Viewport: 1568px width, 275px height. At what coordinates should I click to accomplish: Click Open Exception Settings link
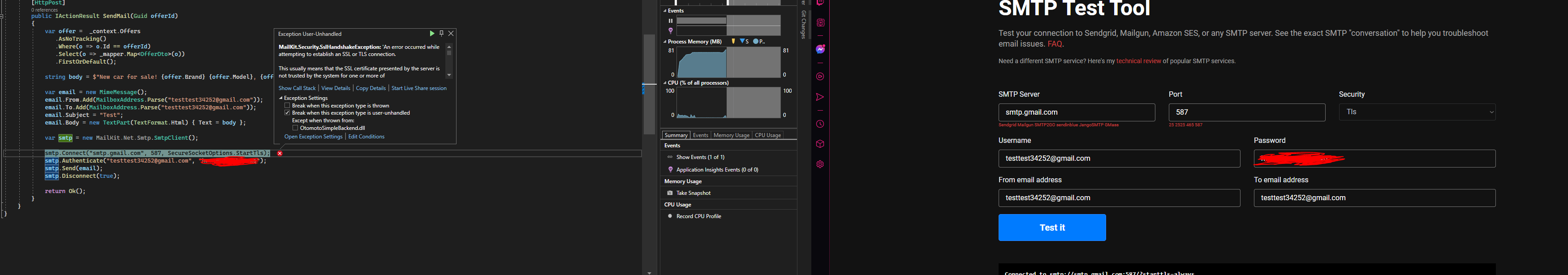(314, 137)
